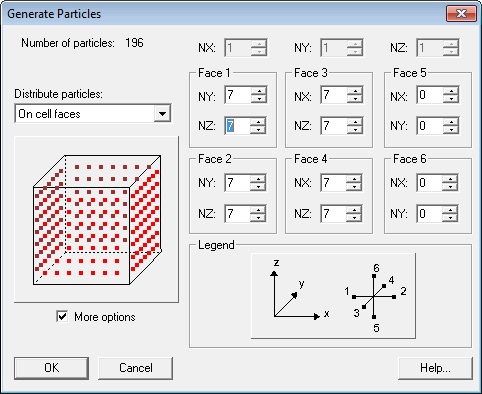Close the Generate Particles dialog
Image resolution: width=482 pixels, height=394 pixels.
[x=461, y=14]
